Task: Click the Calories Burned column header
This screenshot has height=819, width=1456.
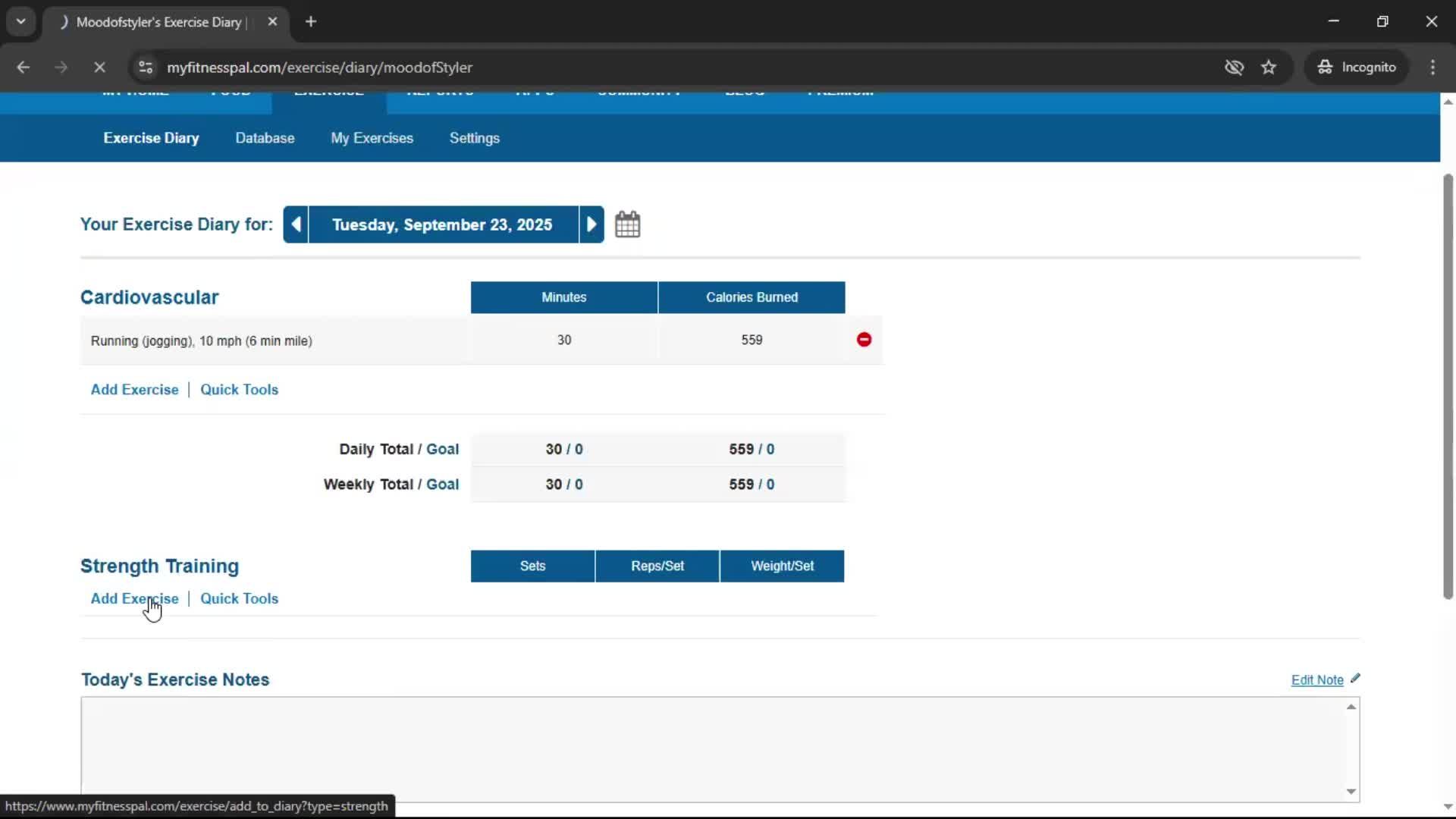Action: tap(752, 297)
